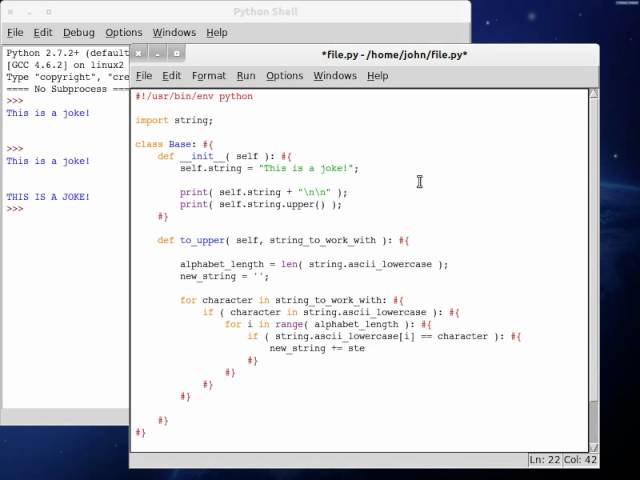
Task: Open the Python Shell Help menu
Action: coord(217,32)
